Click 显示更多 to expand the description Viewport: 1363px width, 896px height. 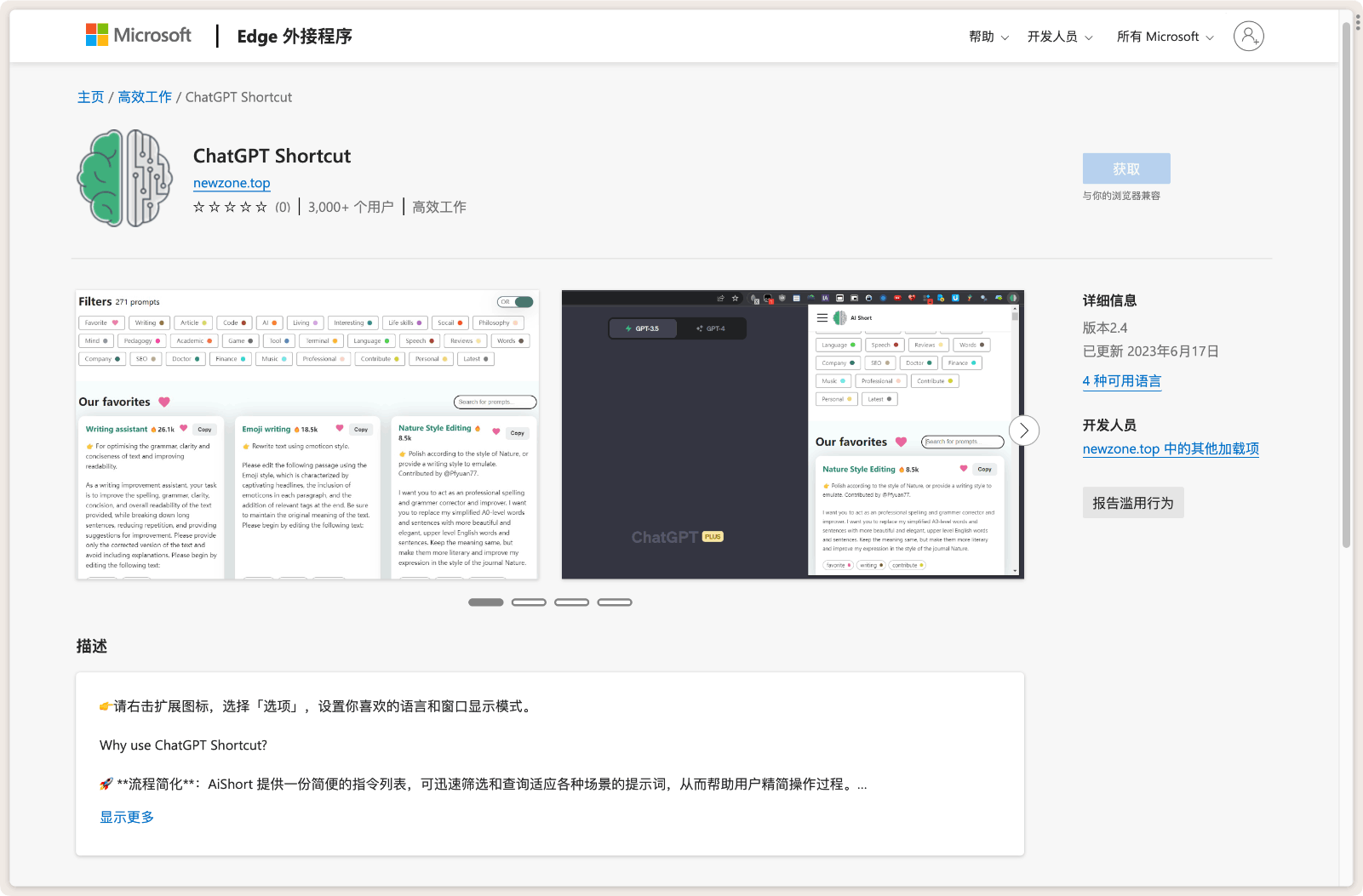(x=126, y=817)
